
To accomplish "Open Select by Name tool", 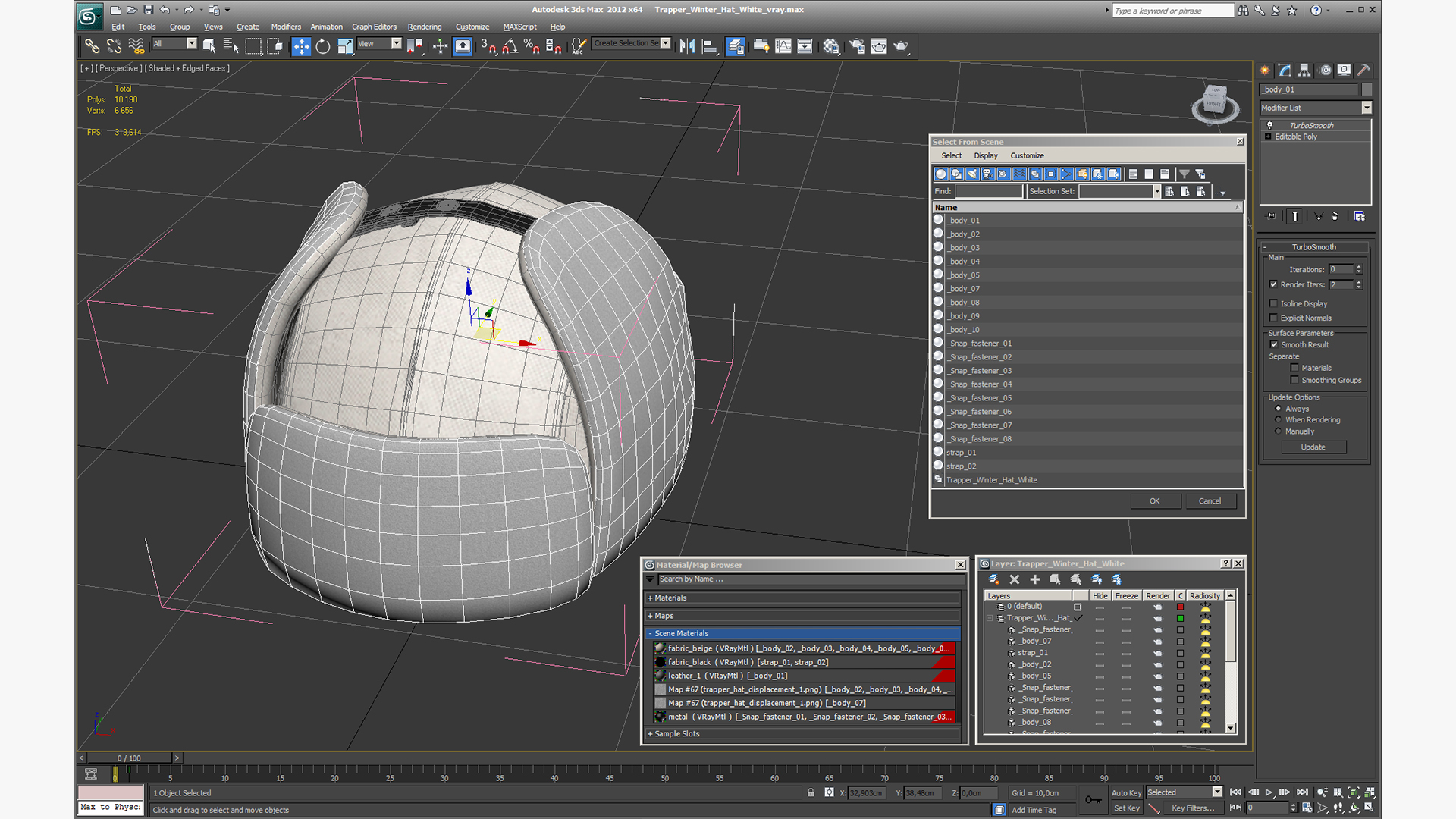I will (231, 46).
